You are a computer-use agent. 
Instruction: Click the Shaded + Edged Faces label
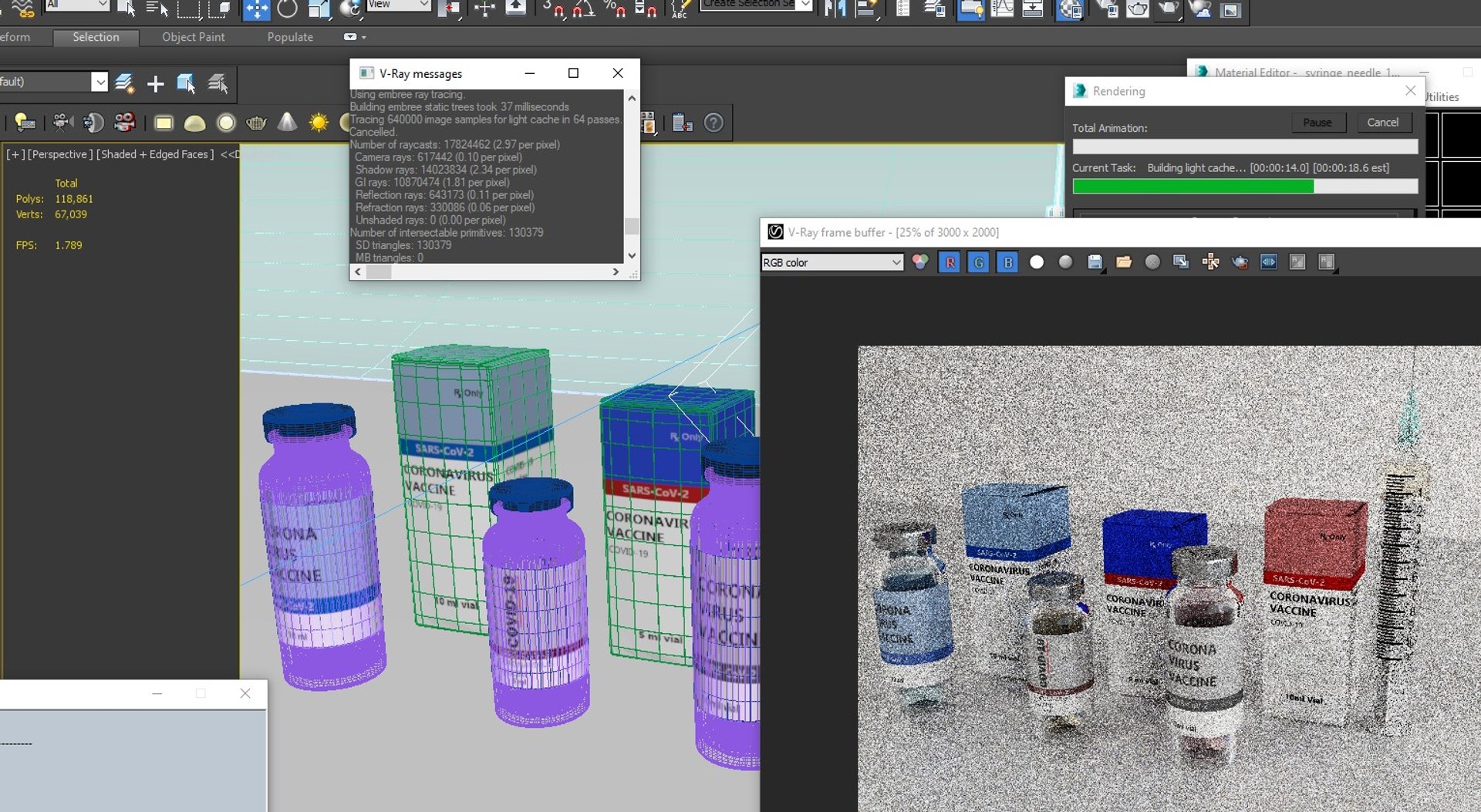155,154
